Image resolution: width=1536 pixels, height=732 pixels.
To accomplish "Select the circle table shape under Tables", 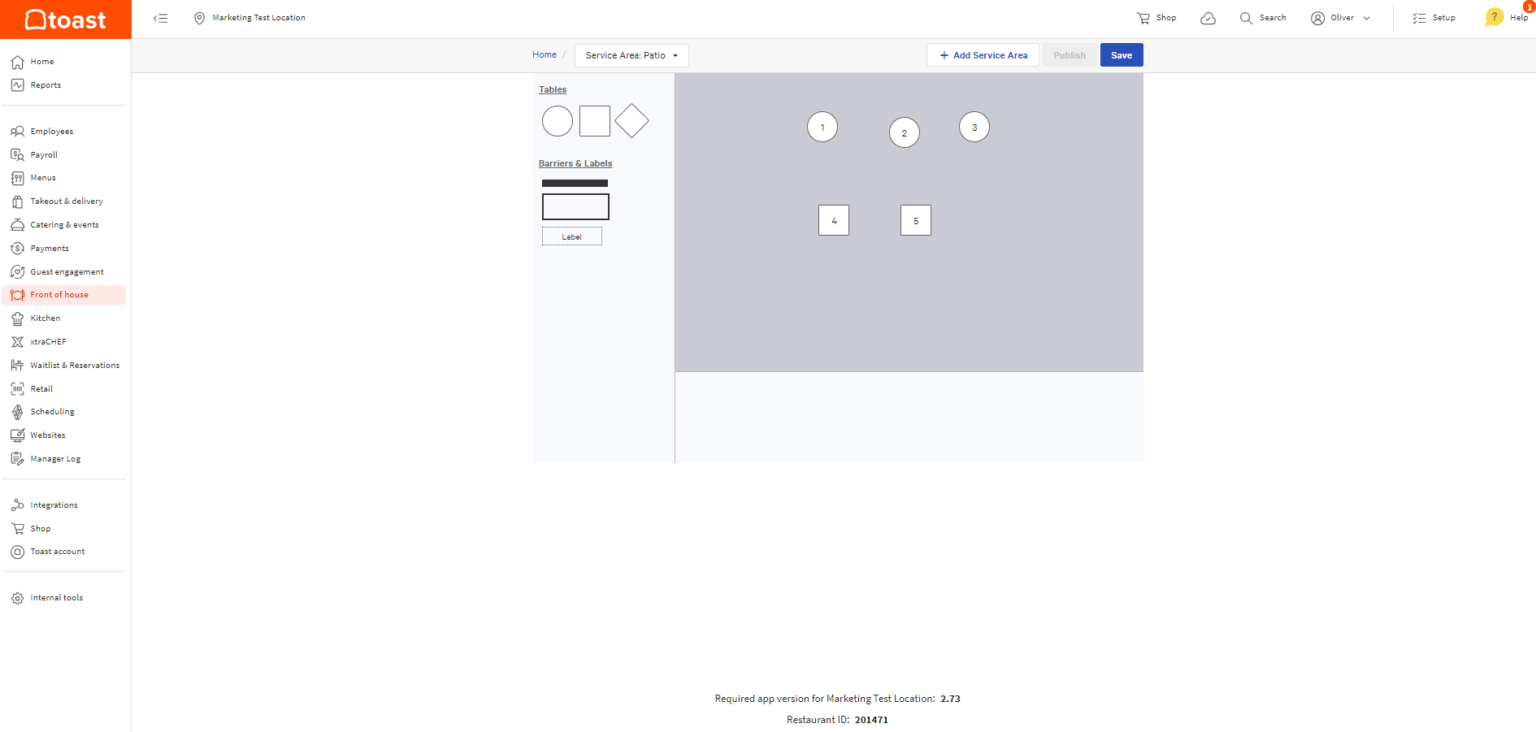I will tap(557, 120).
